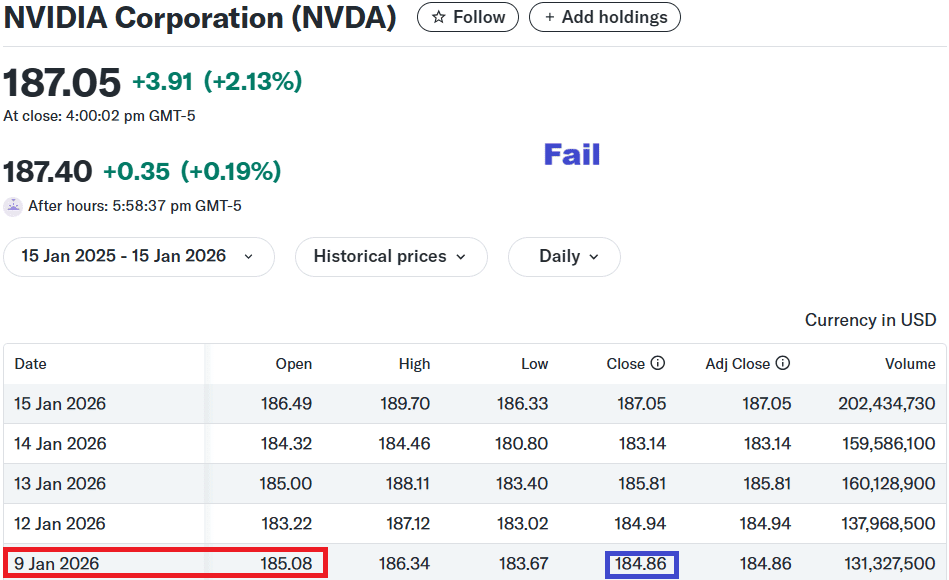Image resolution: width=949 pixels, height=580 pixels.
Task: Open the Historical prices dropdown
Action: [x=391, y=257]
